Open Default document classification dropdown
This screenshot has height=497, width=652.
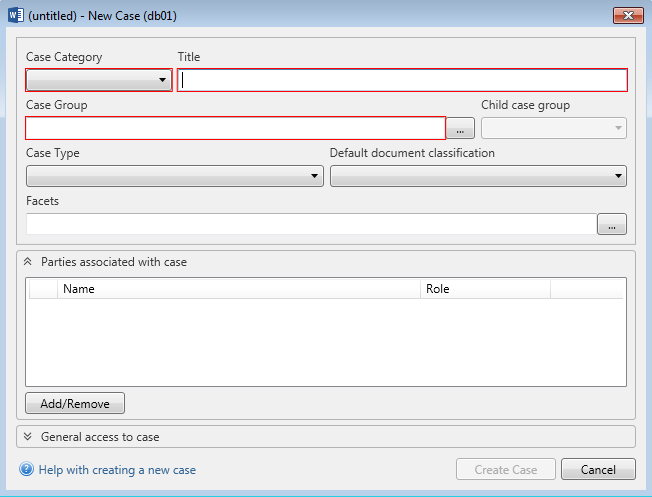tap(478, 176)
